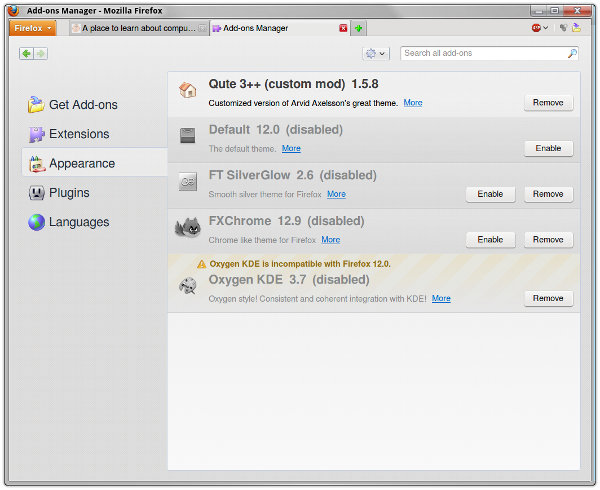Open the orange Firefox menu button
The height and width of the screenshot is (490, 600).
[33, 28]
